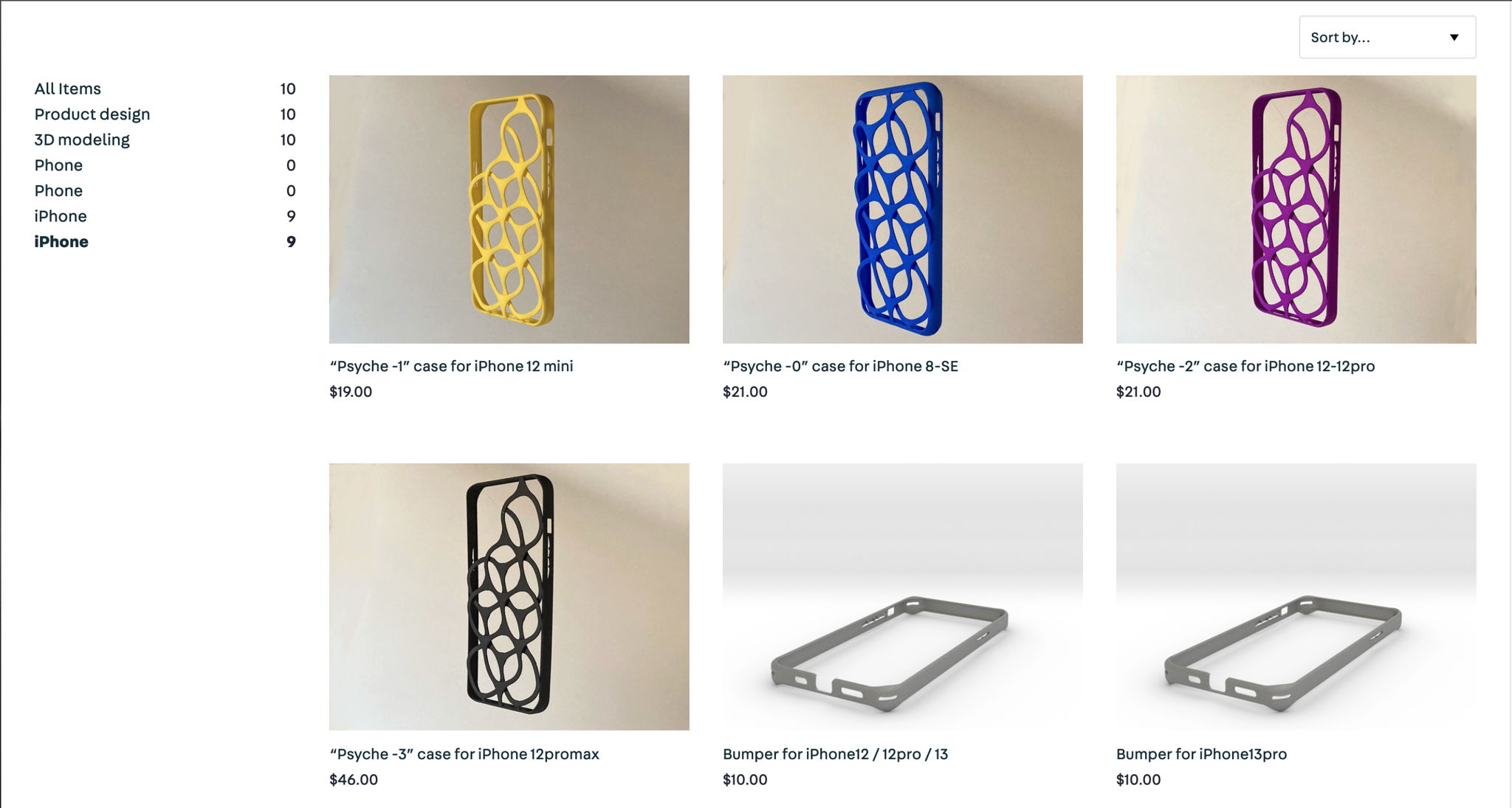Open black Psyche -3 case image

point(509,597)
